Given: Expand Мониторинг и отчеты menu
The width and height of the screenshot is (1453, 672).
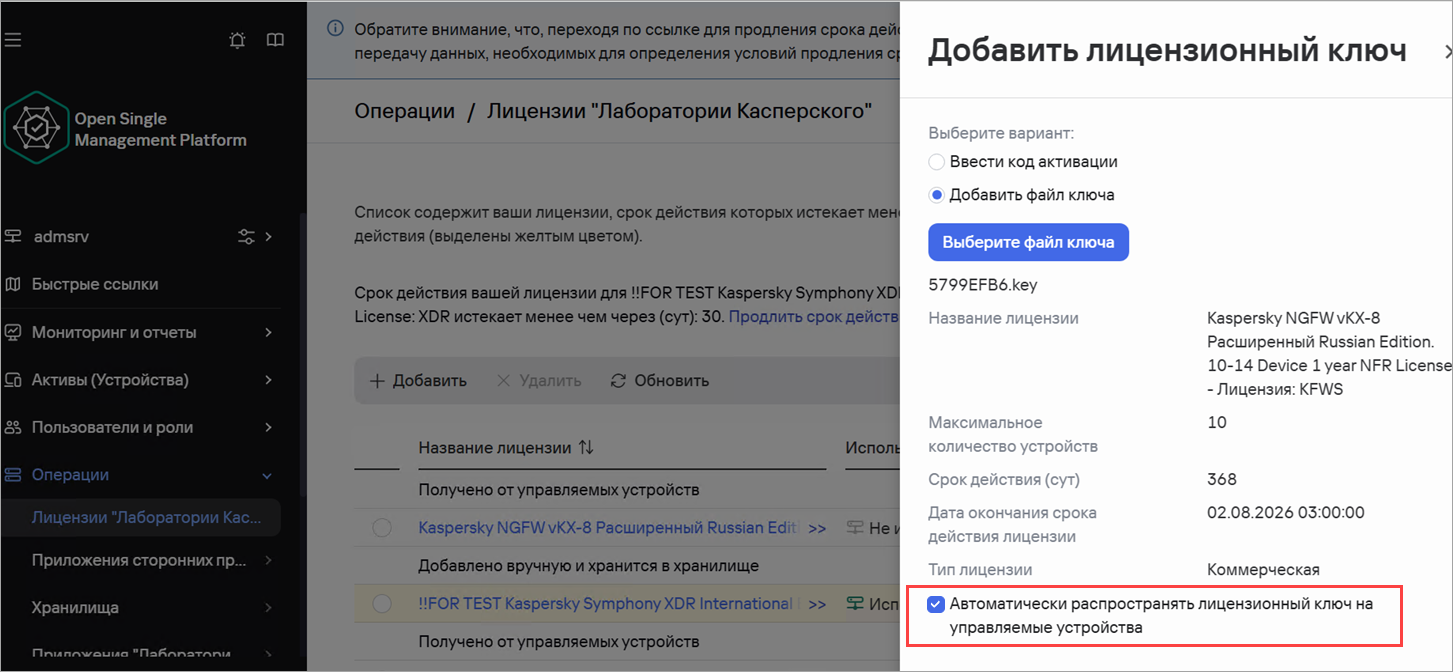Looking at the screenshot, I should click(268, 332).
